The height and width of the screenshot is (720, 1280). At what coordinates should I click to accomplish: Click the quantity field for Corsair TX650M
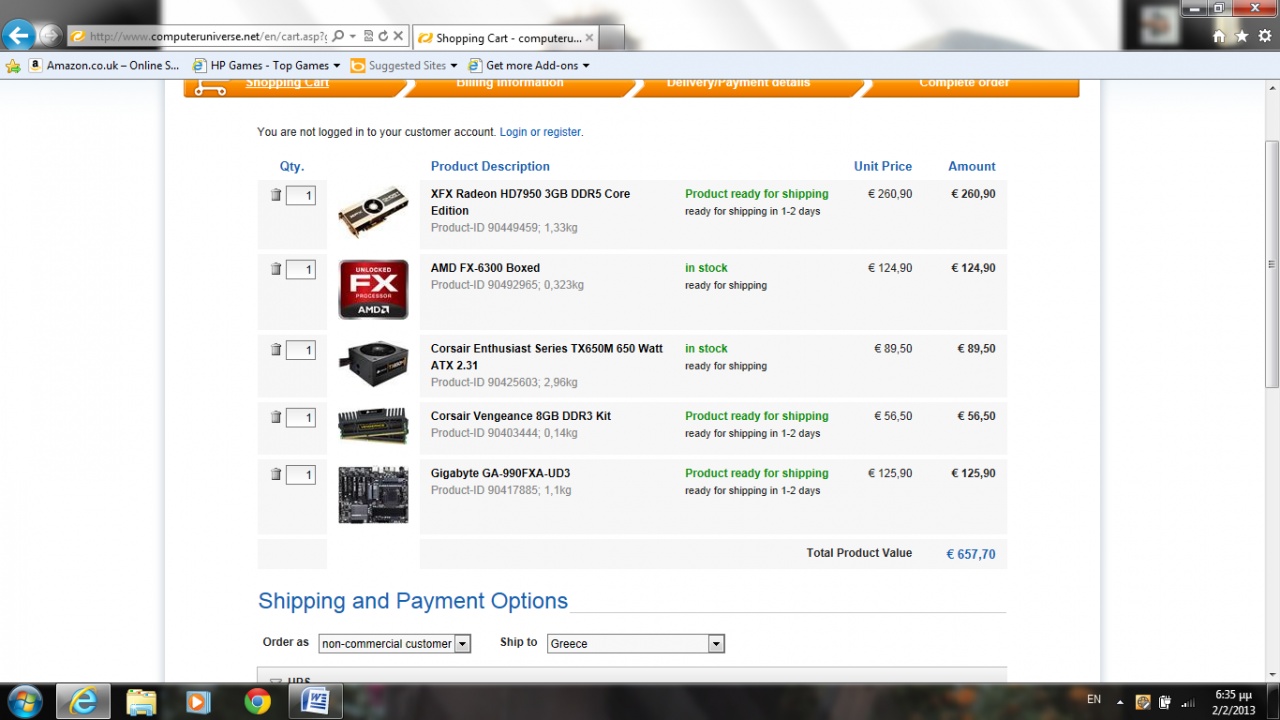(x=301, y=350)
